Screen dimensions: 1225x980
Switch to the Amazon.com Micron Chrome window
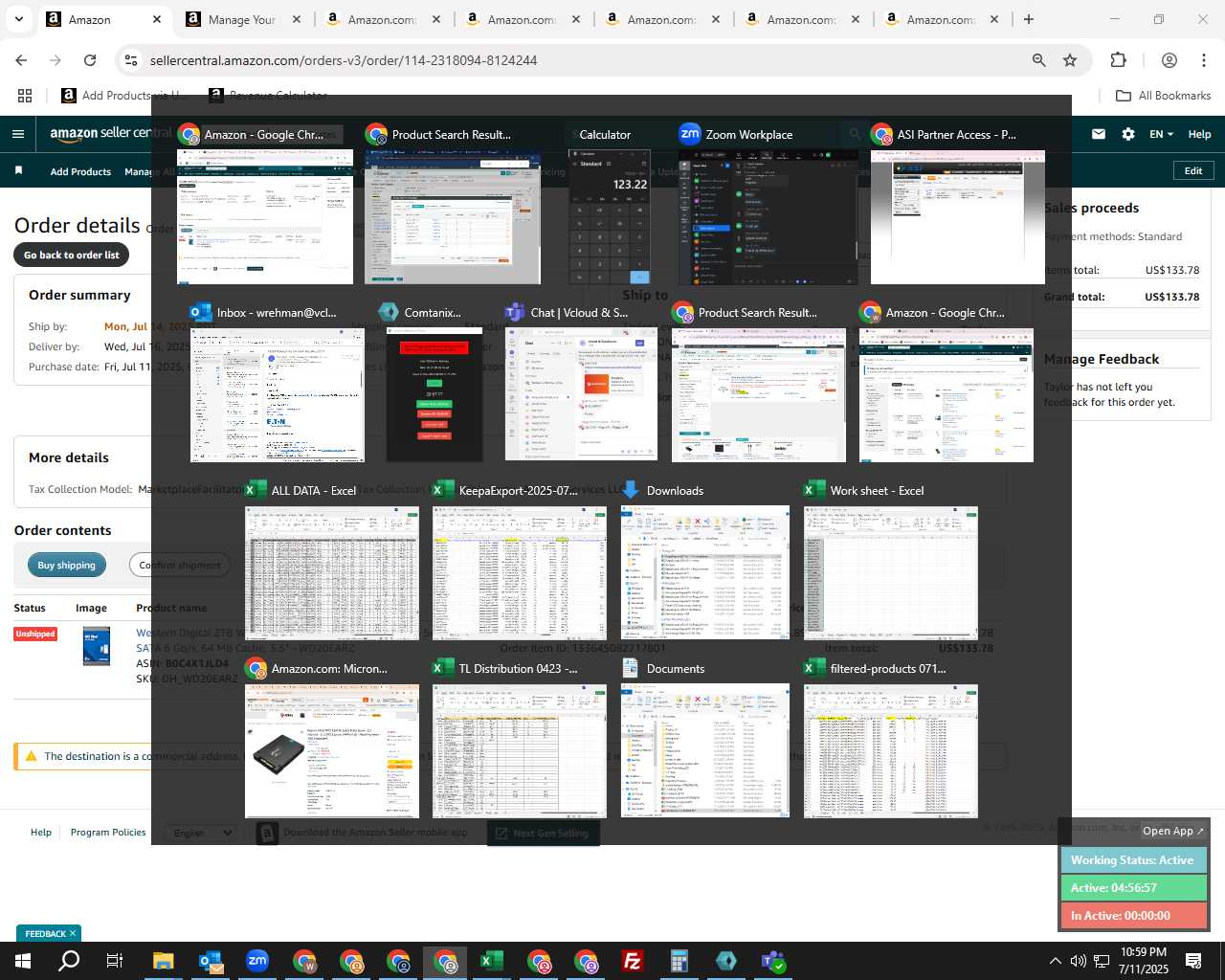[x=332, y=751]
